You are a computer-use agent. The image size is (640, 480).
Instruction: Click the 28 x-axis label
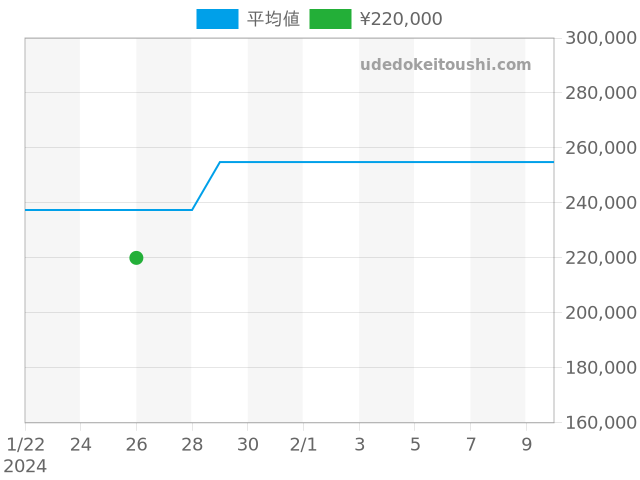(x=192, y=445)
